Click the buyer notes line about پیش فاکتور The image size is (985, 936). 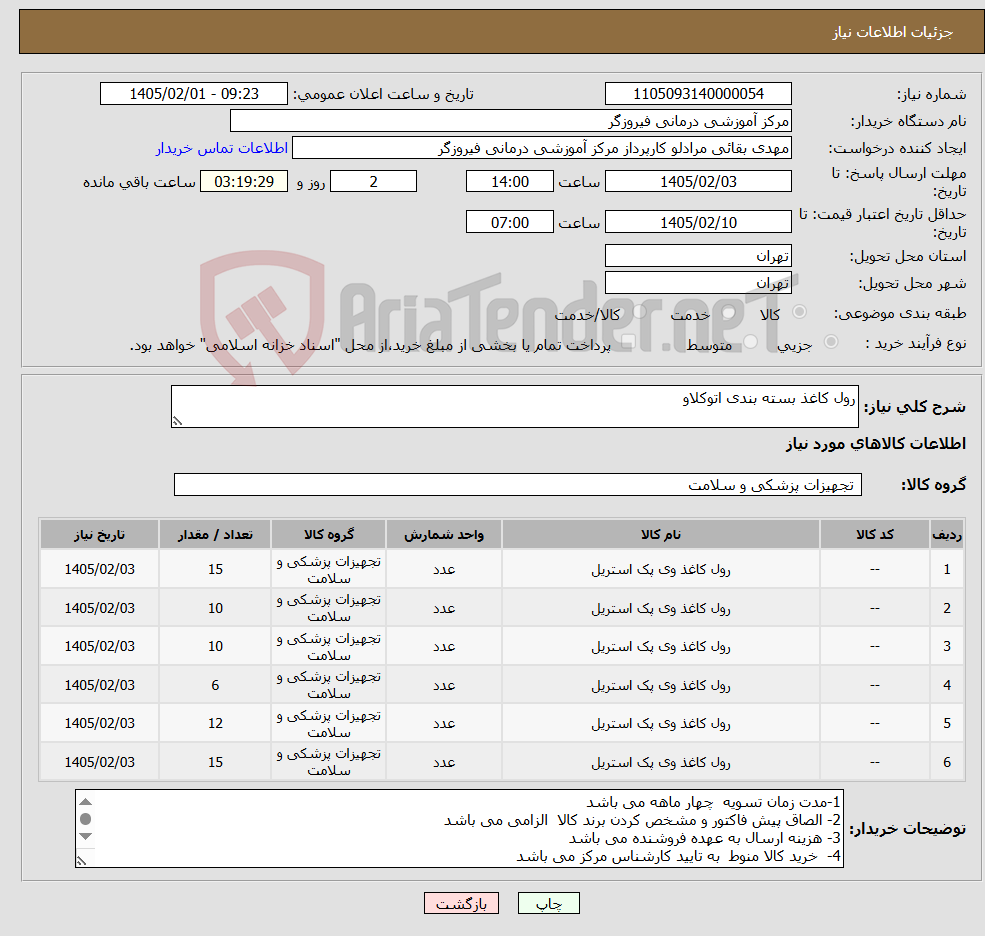[642, 820]
